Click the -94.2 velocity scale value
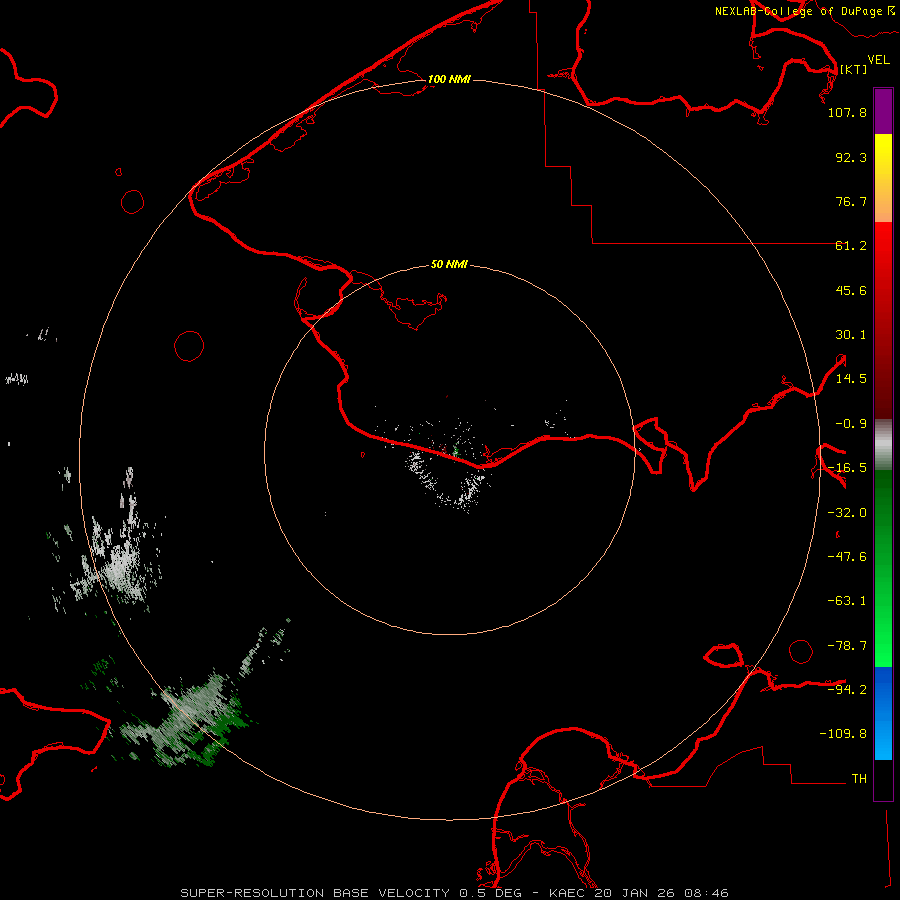Viewport: 900px width, 900px height. (x=847, y=689)
